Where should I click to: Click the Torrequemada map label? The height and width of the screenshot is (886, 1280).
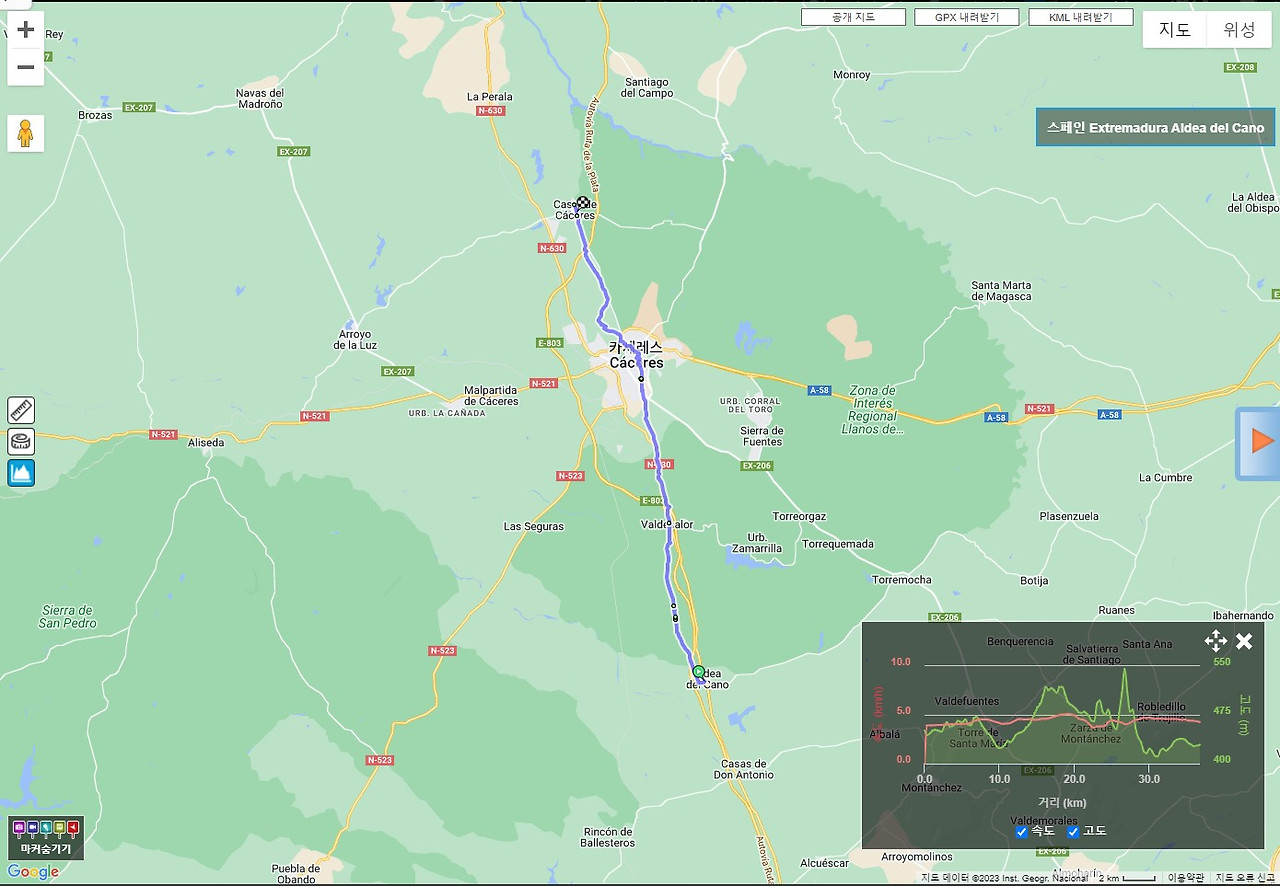837,545
